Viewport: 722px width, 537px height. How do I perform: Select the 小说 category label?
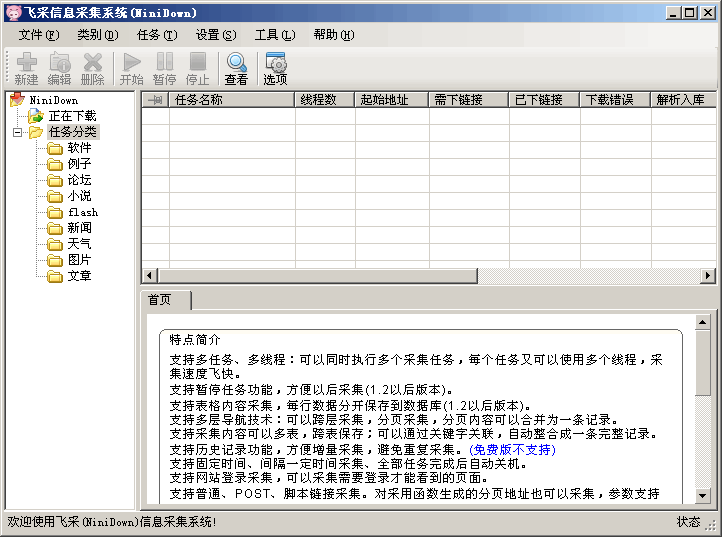[x=80, y=196]
